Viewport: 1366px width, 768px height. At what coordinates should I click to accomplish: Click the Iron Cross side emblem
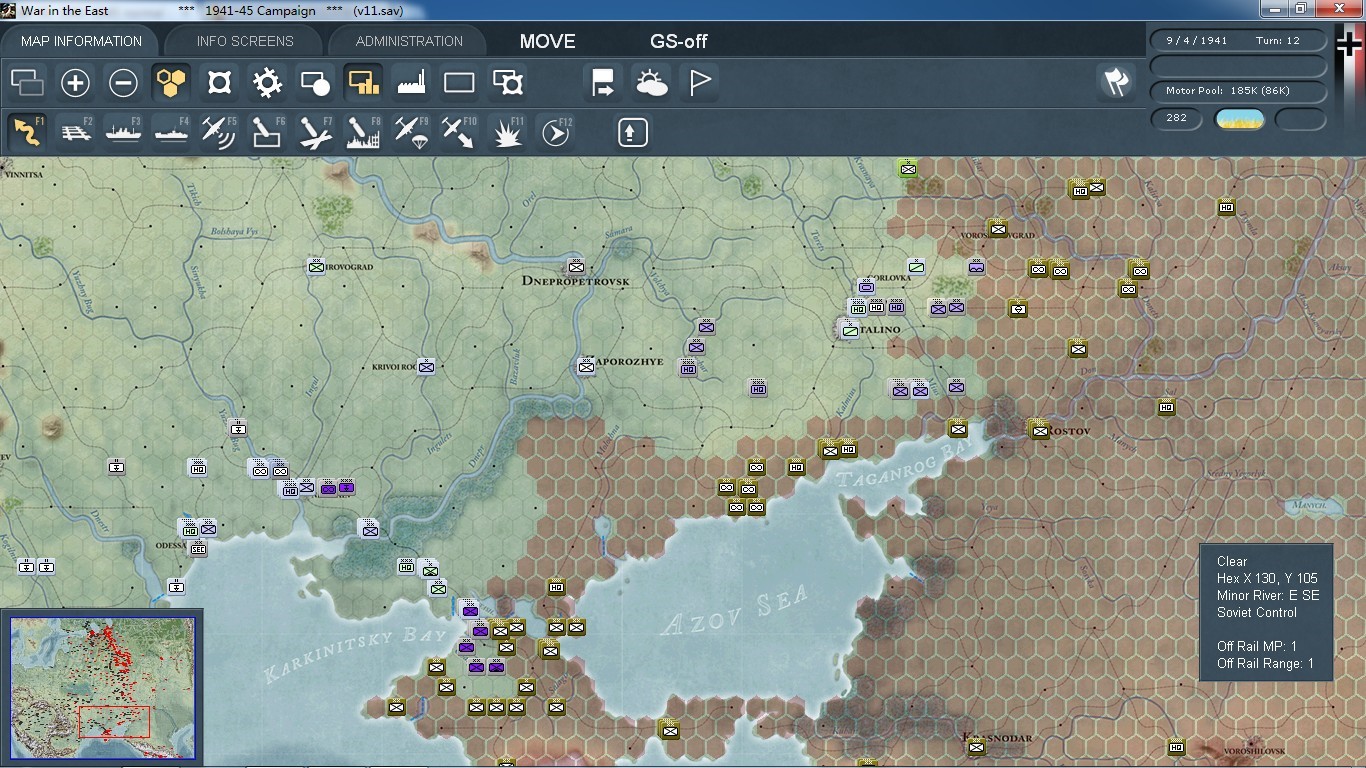point(1349,43)
